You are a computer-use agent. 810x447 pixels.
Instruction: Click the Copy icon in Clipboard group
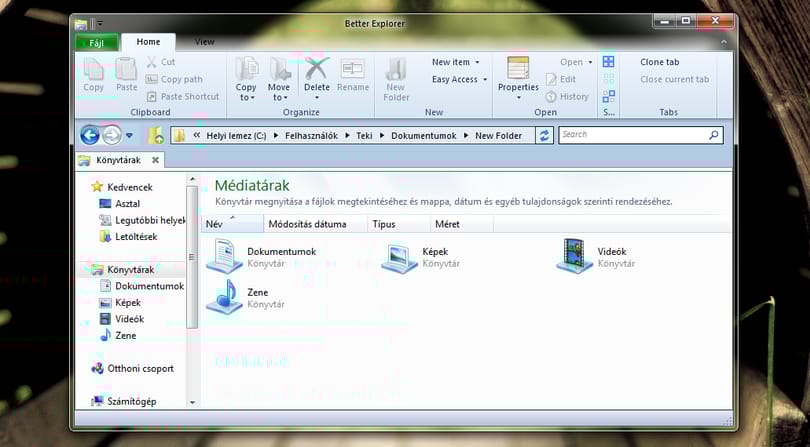pos(94,69)
